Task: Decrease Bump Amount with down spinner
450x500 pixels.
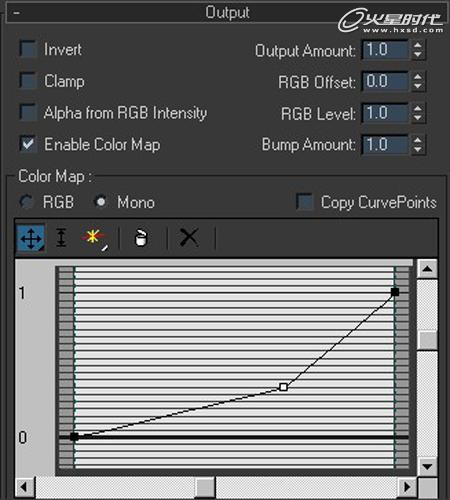Action: [418, 149]
